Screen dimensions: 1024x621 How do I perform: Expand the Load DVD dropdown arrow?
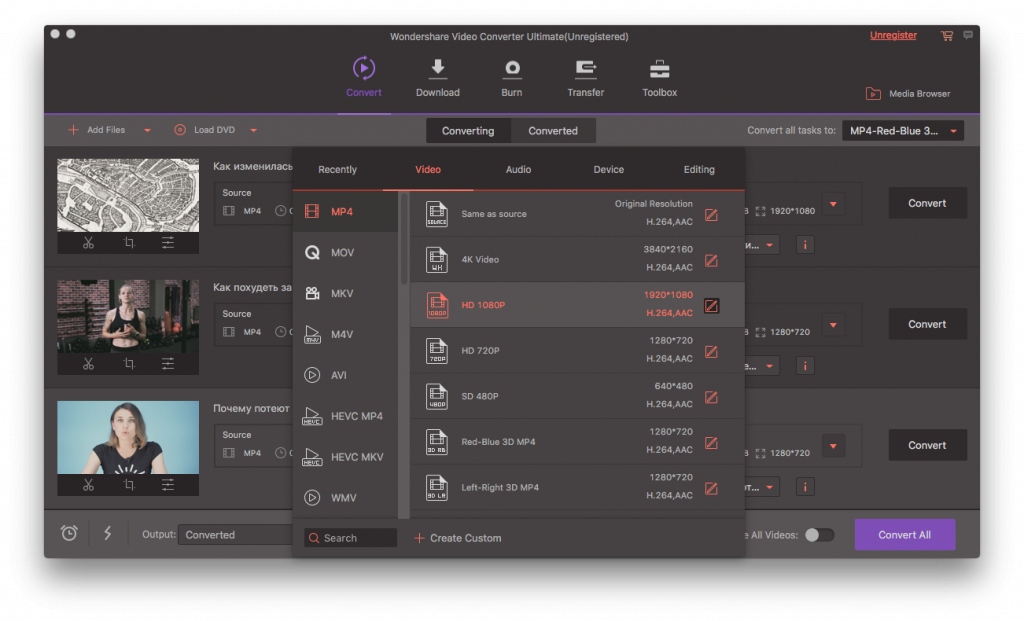coord(253,130)
